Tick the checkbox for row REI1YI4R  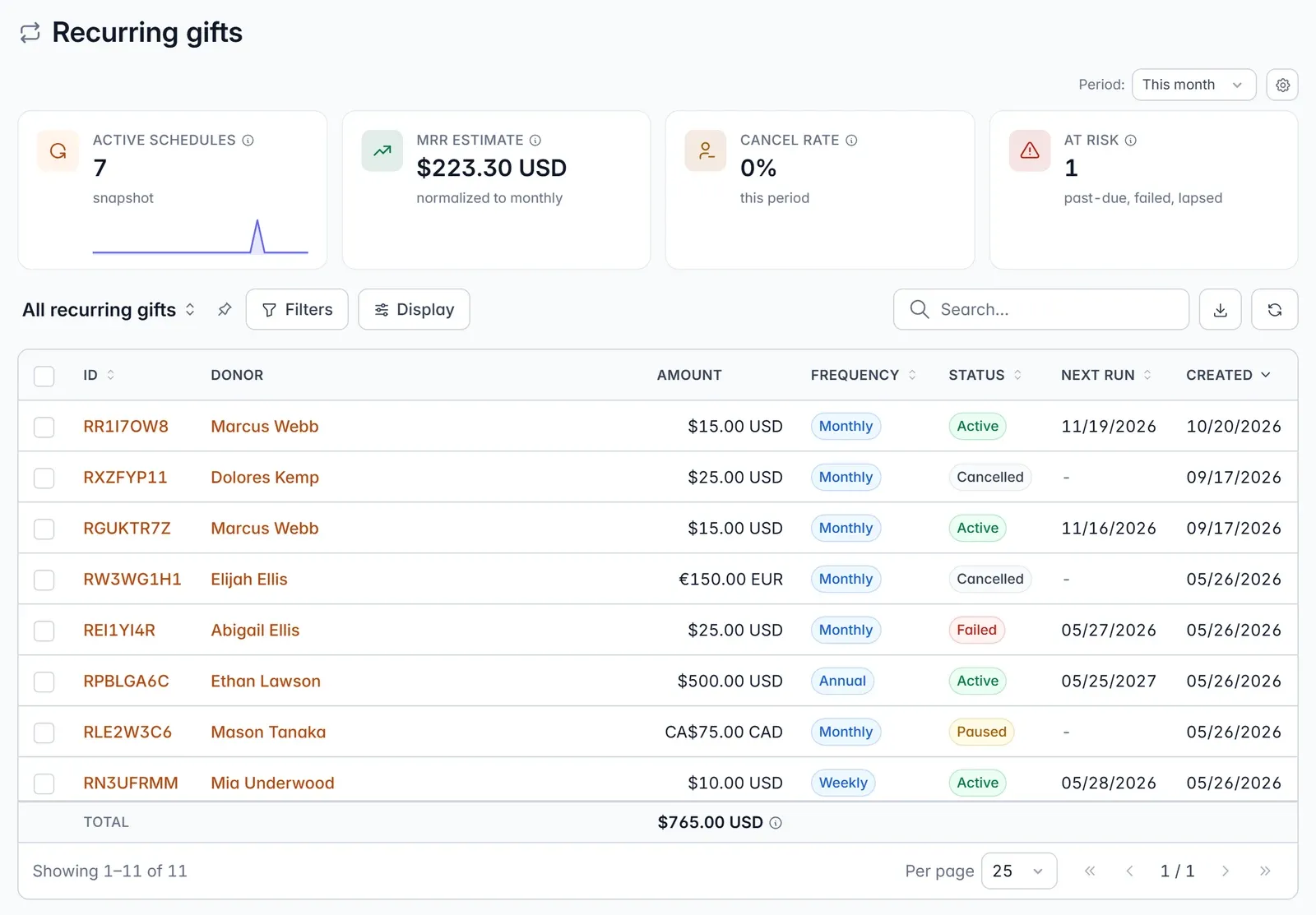tap(44, 631)
